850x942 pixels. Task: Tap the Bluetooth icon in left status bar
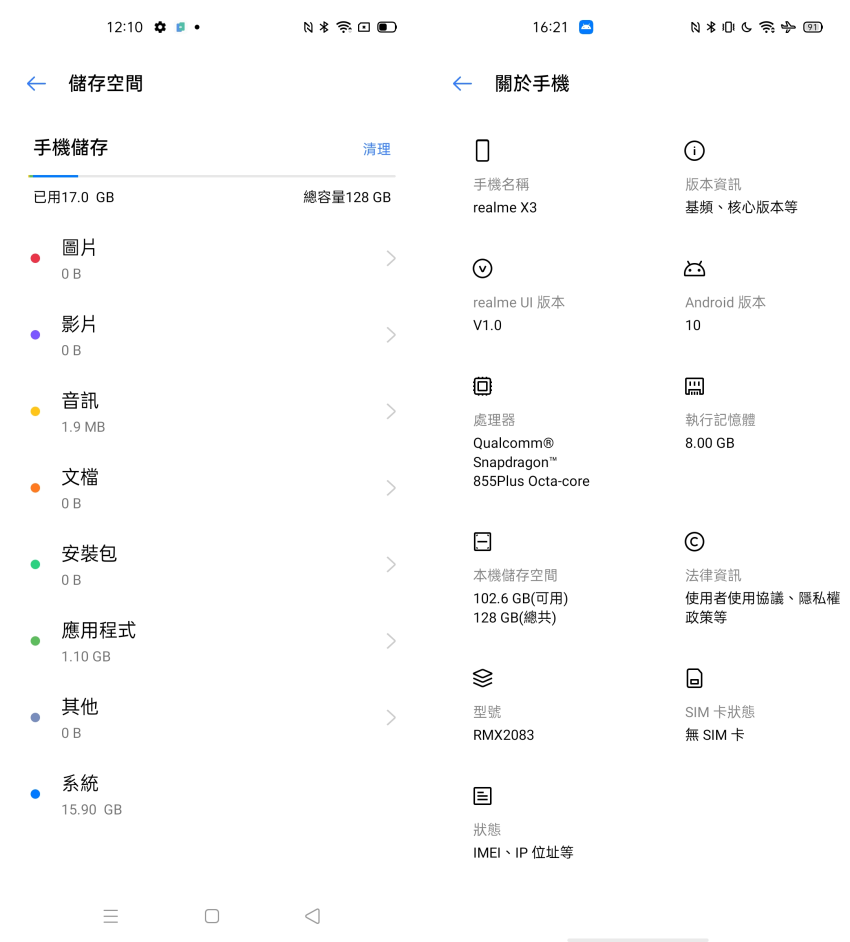click(324, 27)
